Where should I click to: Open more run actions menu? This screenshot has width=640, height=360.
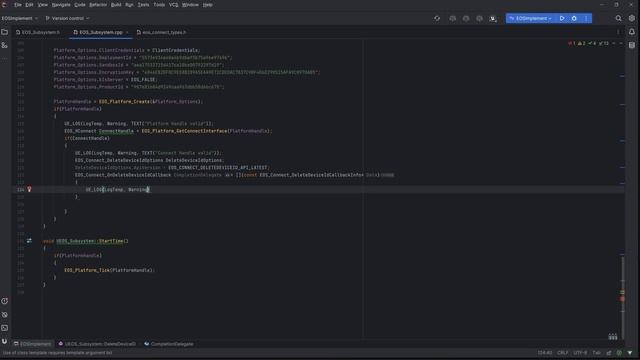586,18
